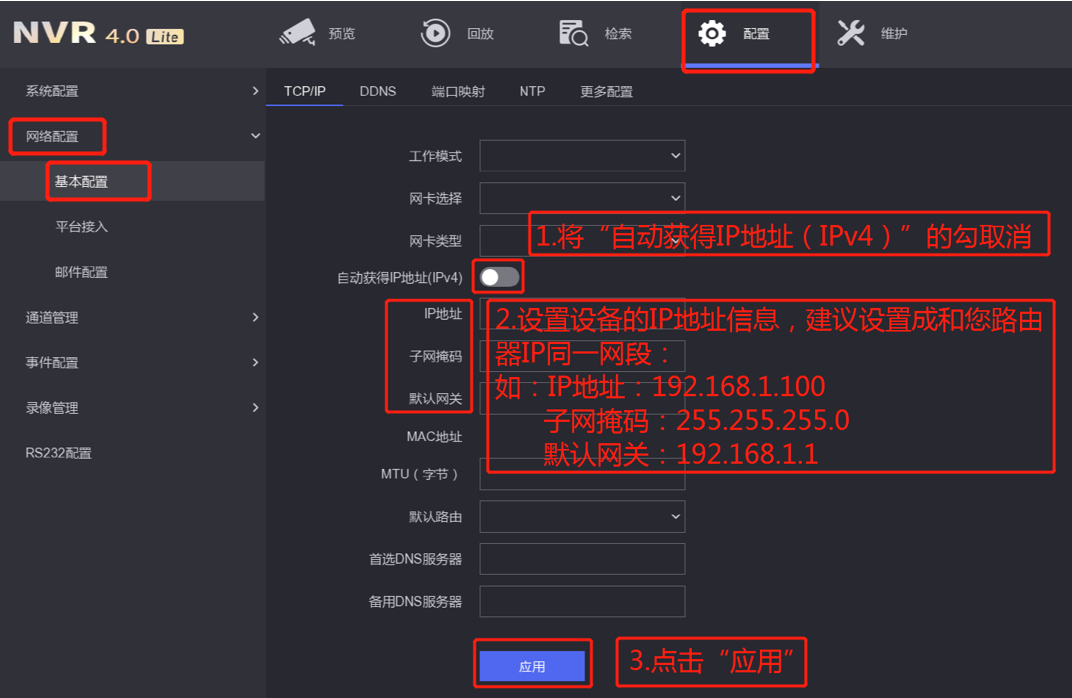
Task: Click the 首选DNS服务器 input field
Action: click(x=582, y=559)
